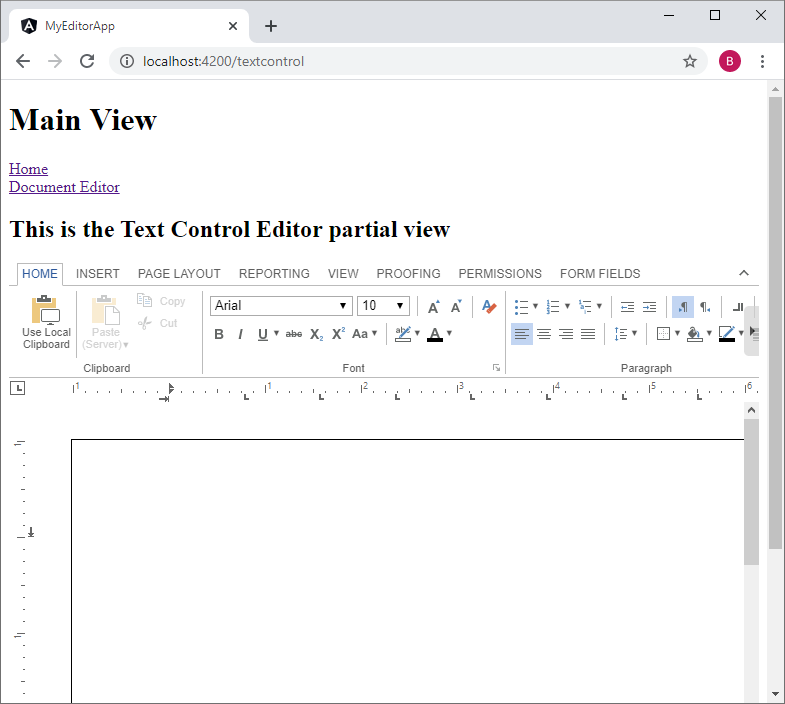Open the Font dialog launcher
The width and height of the screenshot is (785, 704).
pos(496,368)
